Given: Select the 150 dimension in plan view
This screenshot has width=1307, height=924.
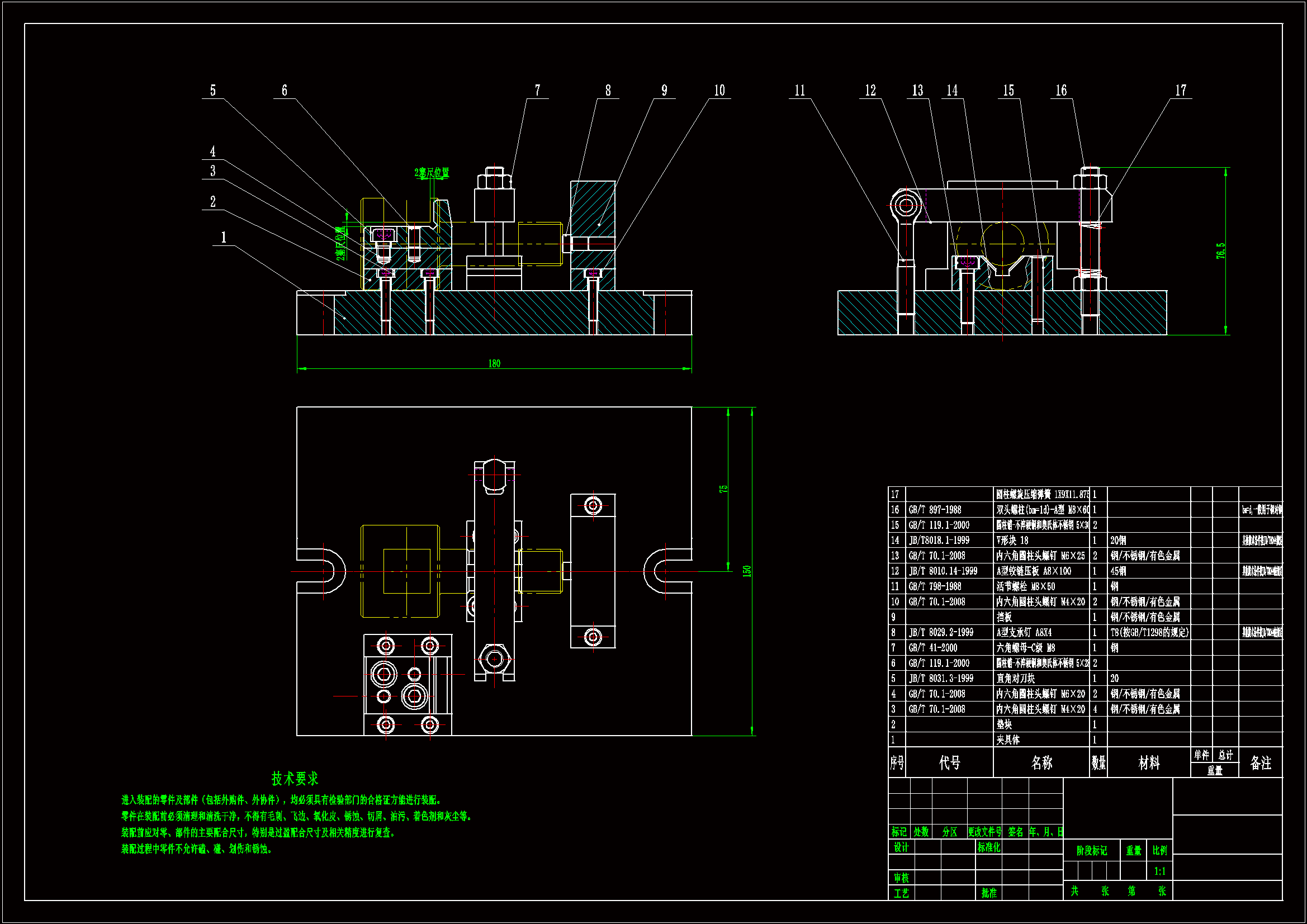Looking at the screenshot, I should coord(747,571).
